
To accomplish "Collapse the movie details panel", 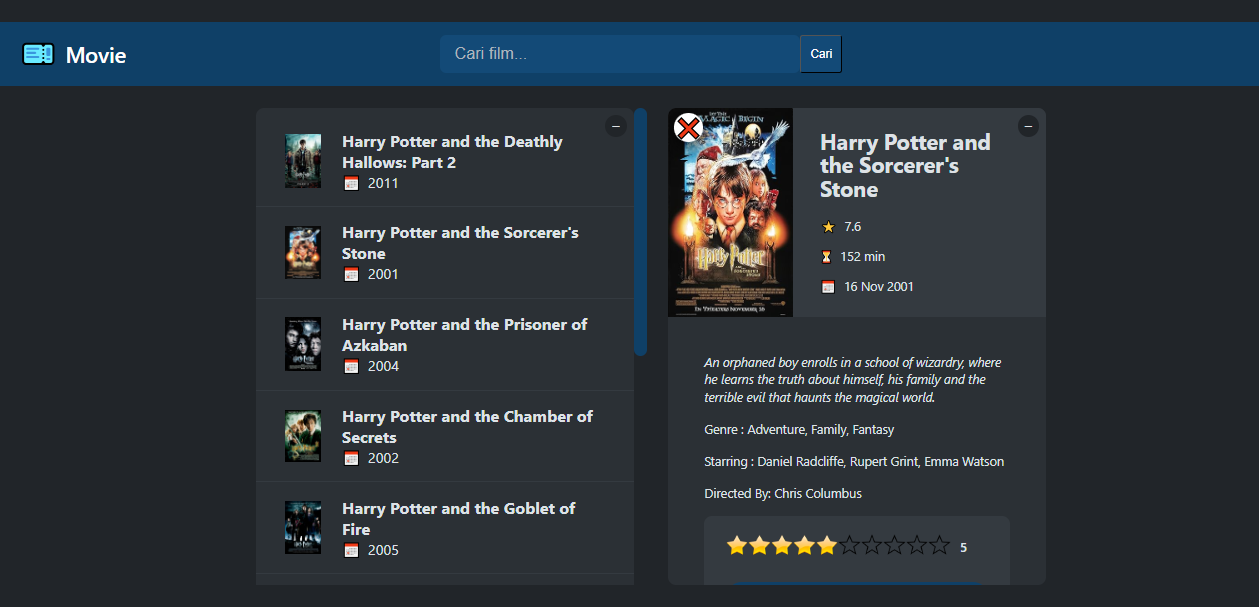I will tap(1028, 126).
